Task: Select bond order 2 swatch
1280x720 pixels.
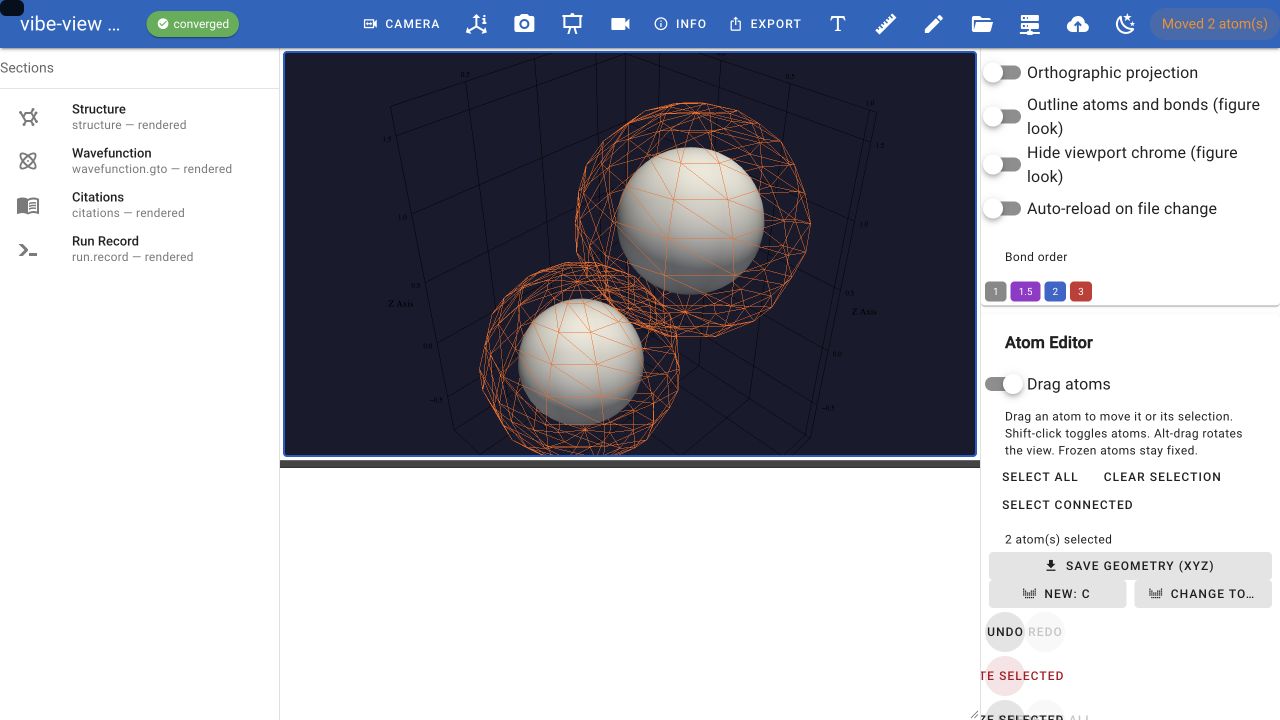Action: [1054, 291]
